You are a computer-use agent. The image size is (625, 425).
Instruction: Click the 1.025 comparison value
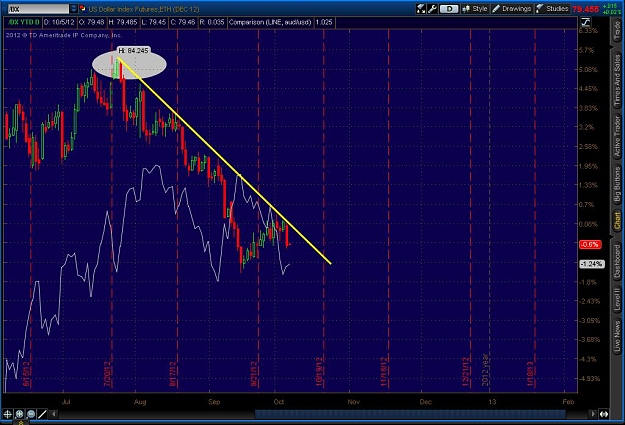[x=324, y=22]
